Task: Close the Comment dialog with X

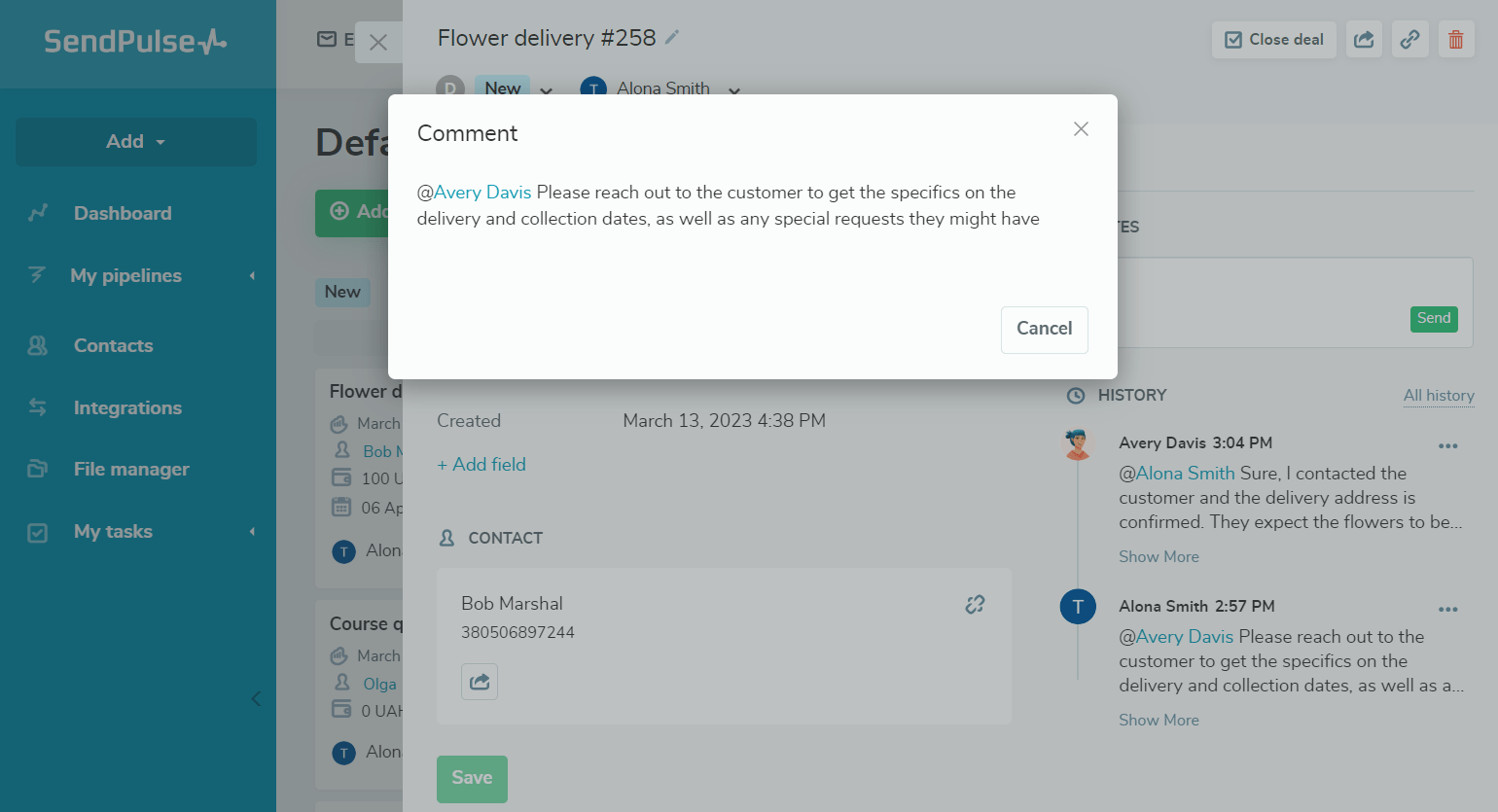Action: 1081,129
